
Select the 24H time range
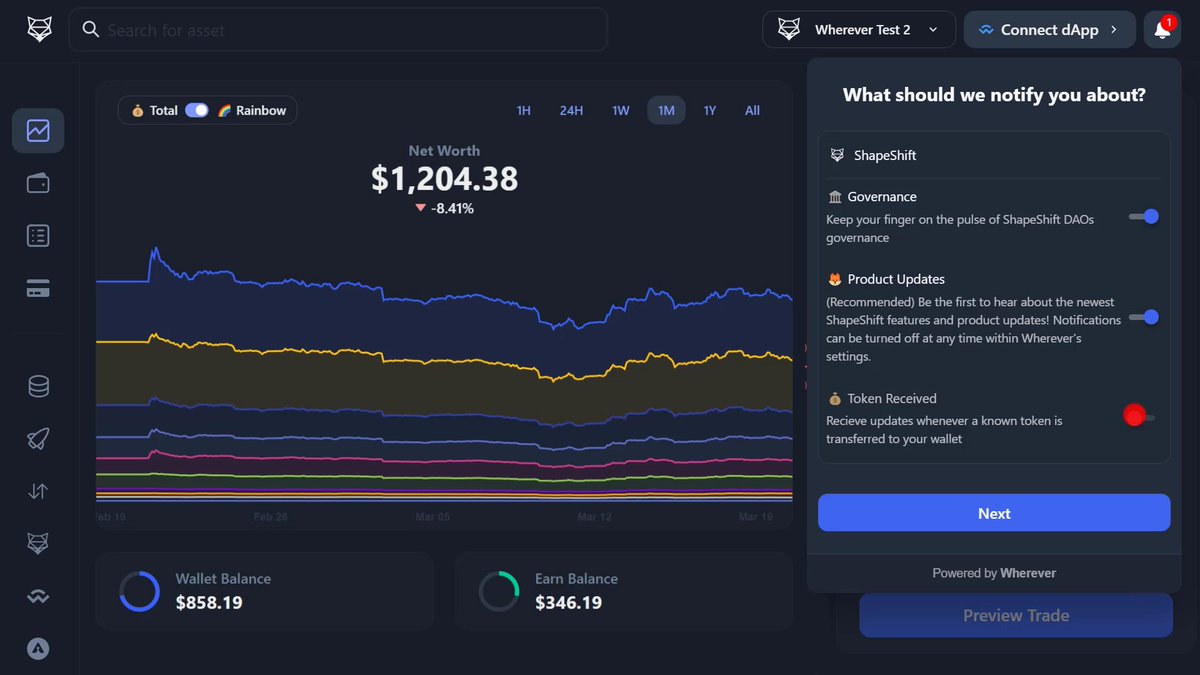tap(571, 110)
